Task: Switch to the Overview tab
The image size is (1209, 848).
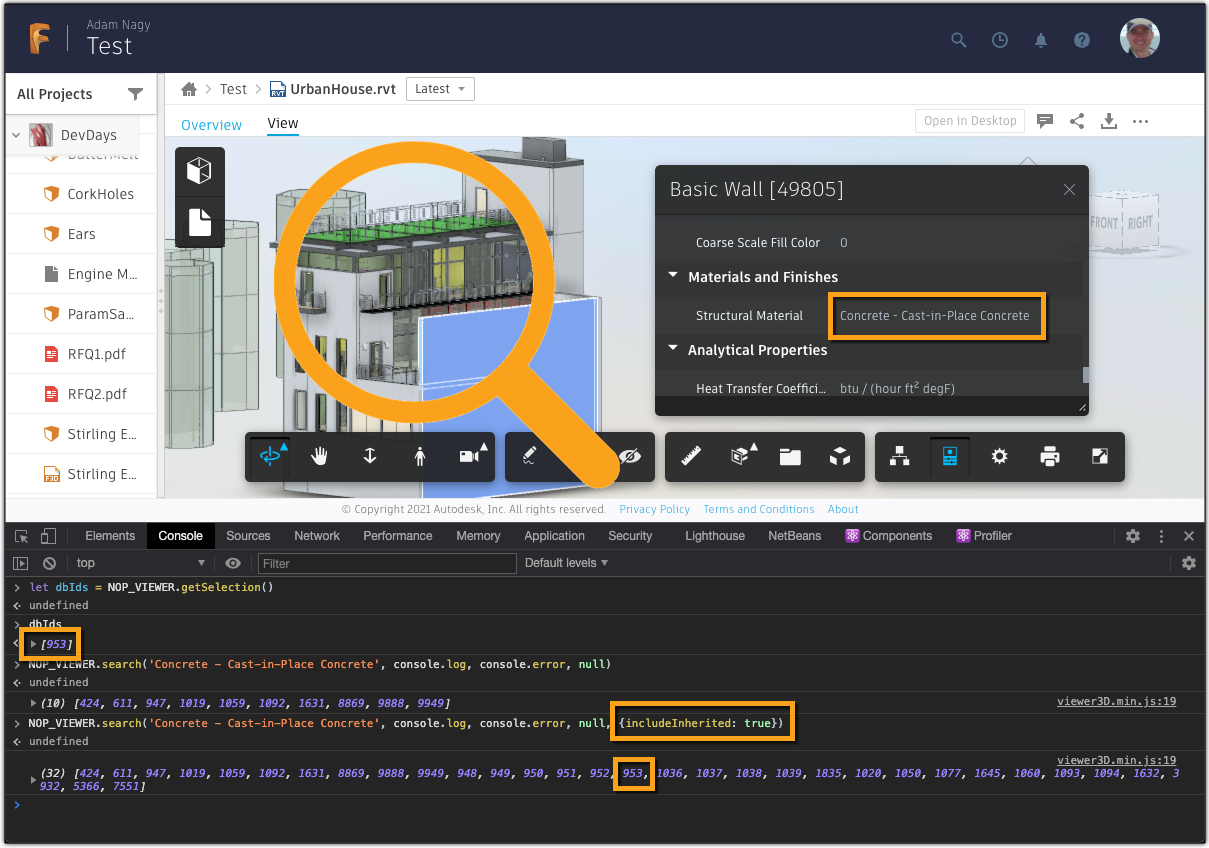Action: pyautogui.click(x=211, y=125)
